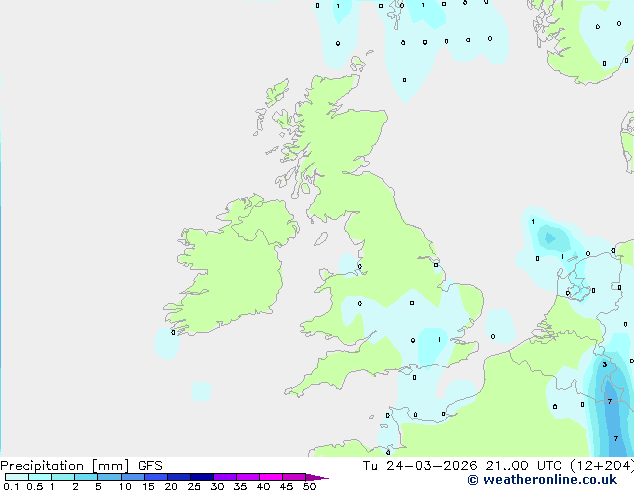Click the 25–30 mm navy legend swatch
The width and height of the screenshot is (634, 490).
coord(202,477)
